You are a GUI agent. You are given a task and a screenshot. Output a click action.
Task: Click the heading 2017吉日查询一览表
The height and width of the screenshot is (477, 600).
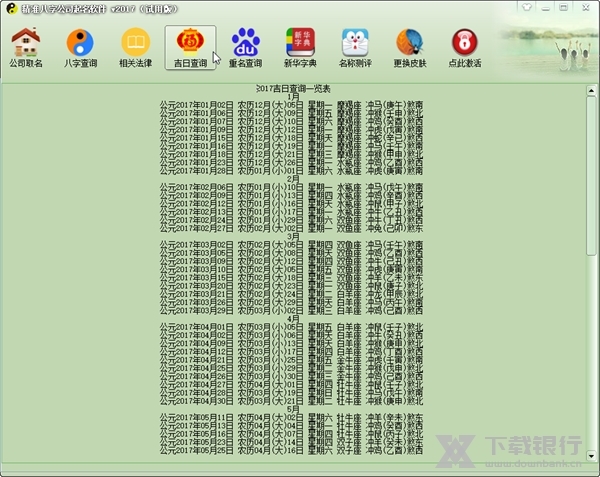coord(293,89)
